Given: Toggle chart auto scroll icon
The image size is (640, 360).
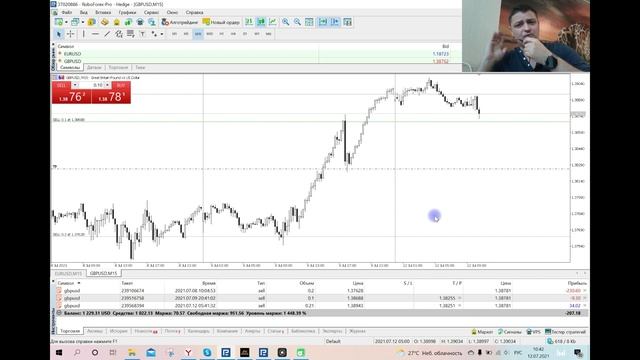Looking at the screenshot, I should 323,22.
